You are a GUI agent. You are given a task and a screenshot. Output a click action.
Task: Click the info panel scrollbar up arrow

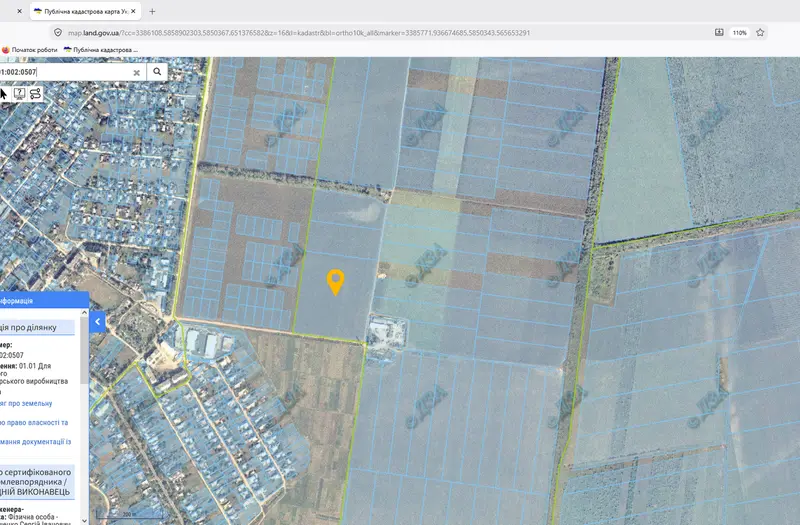(85, 313)
